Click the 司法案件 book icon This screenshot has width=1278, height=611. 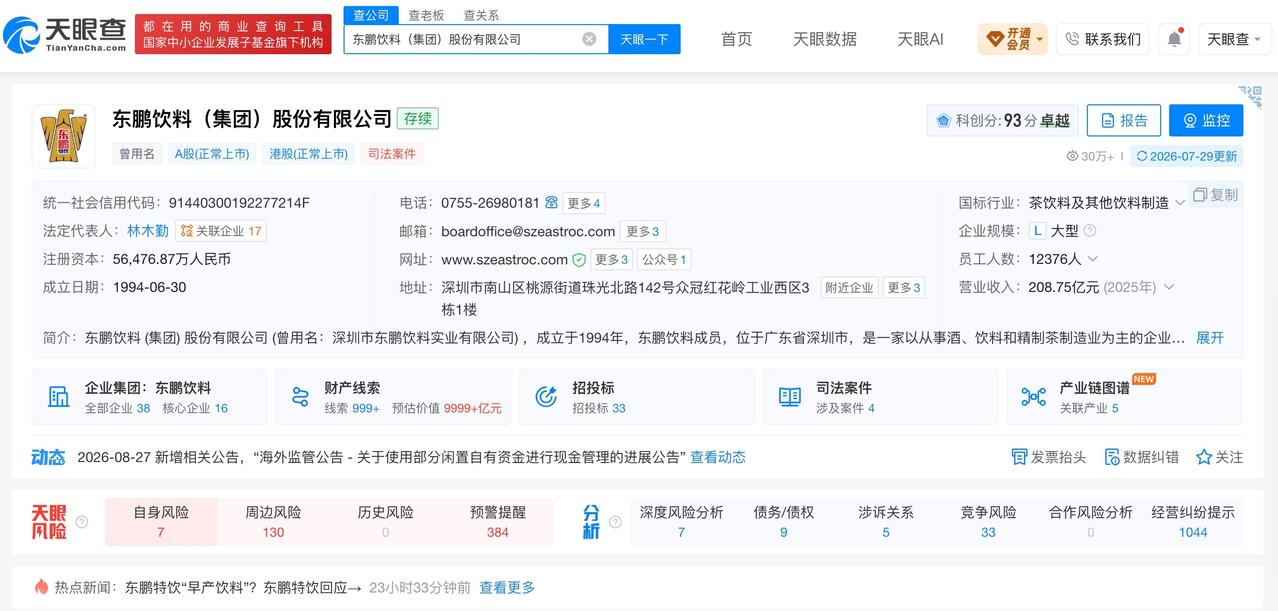pyautogui.click(x=790, y=396)
